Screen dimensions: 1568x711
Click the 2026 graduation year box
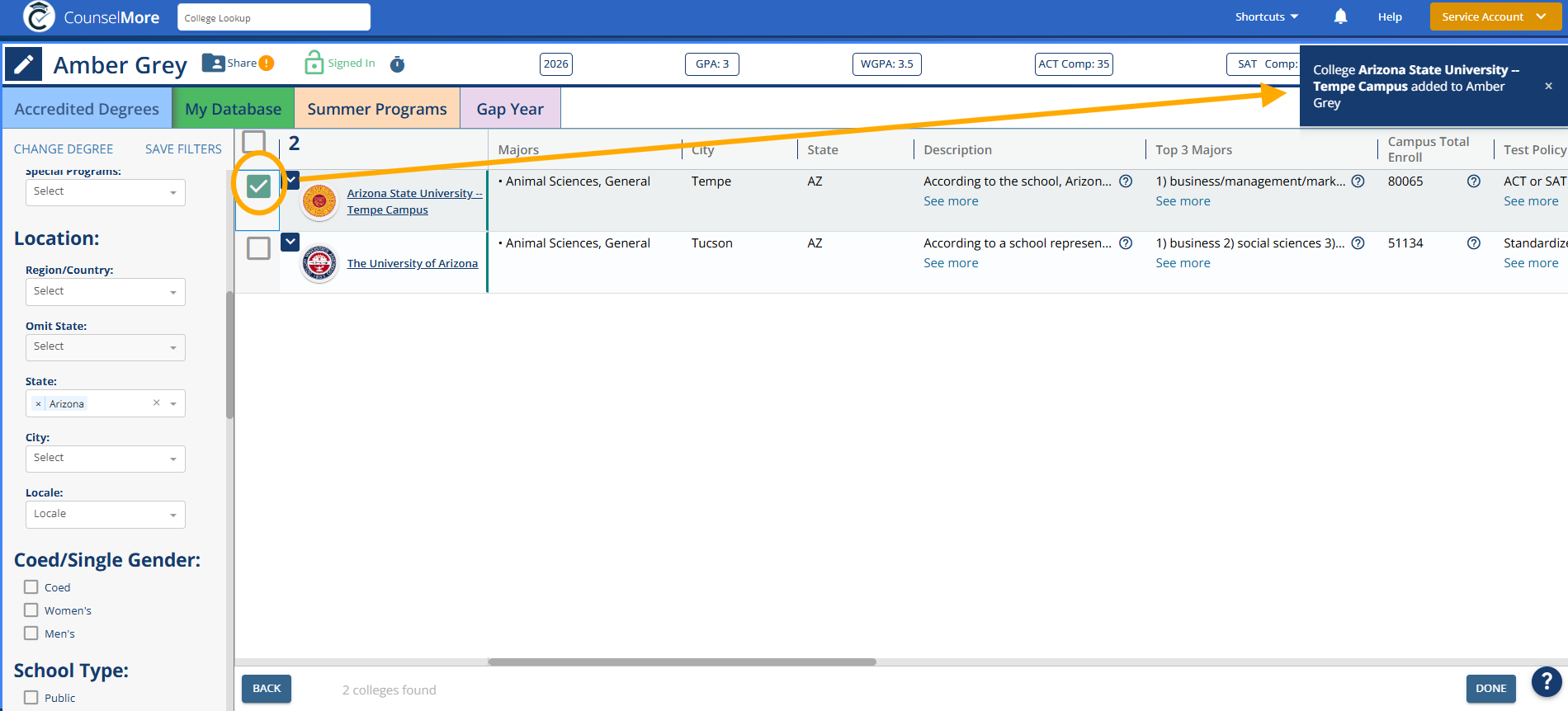click(556, 64)
